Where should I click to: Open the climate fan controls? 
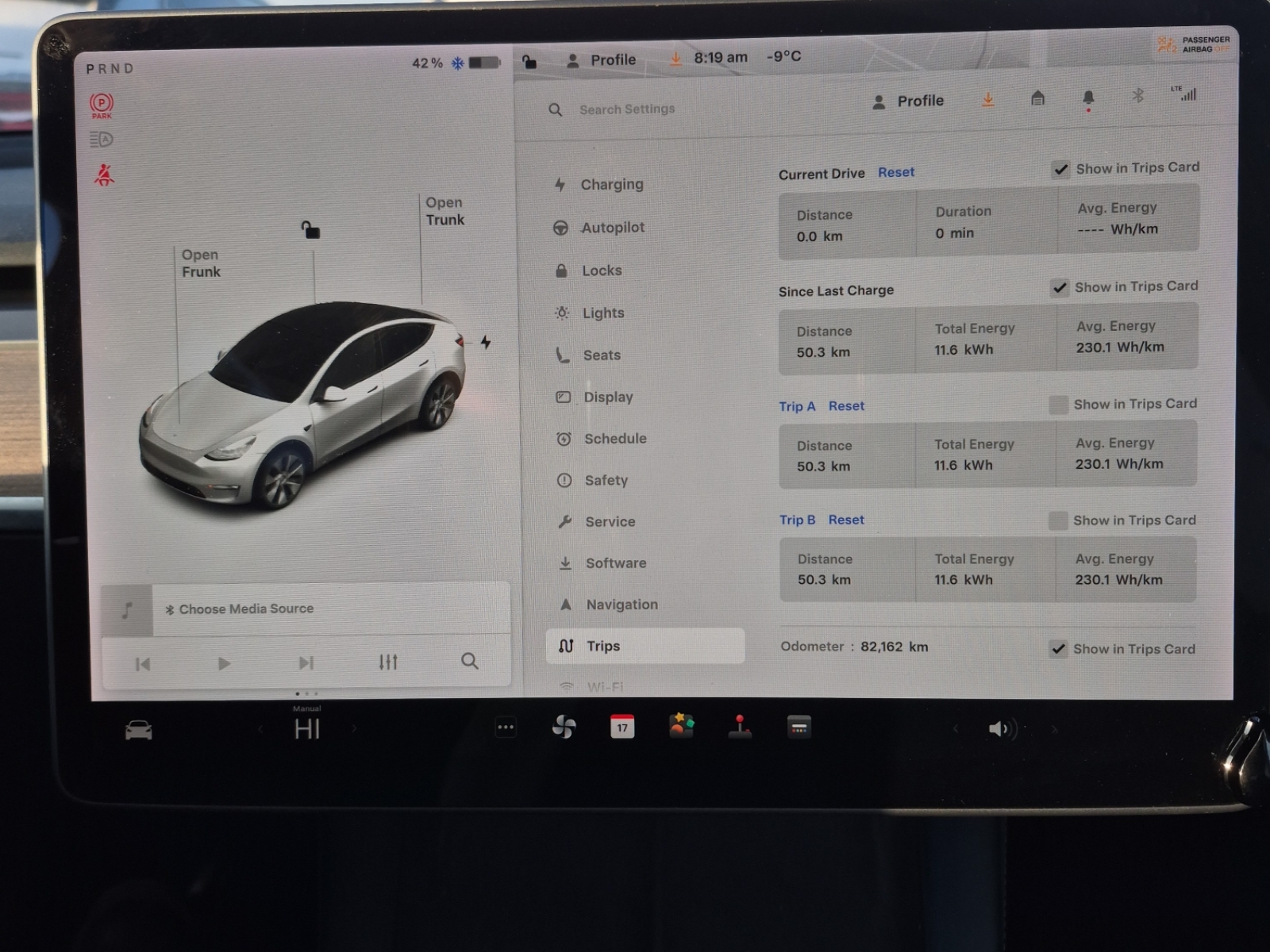564,727
